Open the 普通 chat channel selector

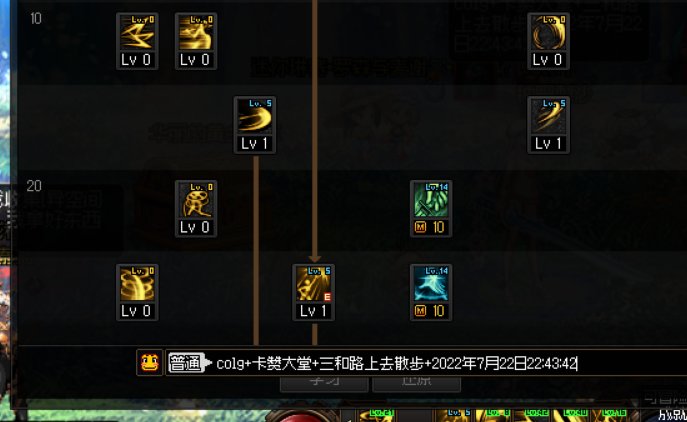[186, 363]
